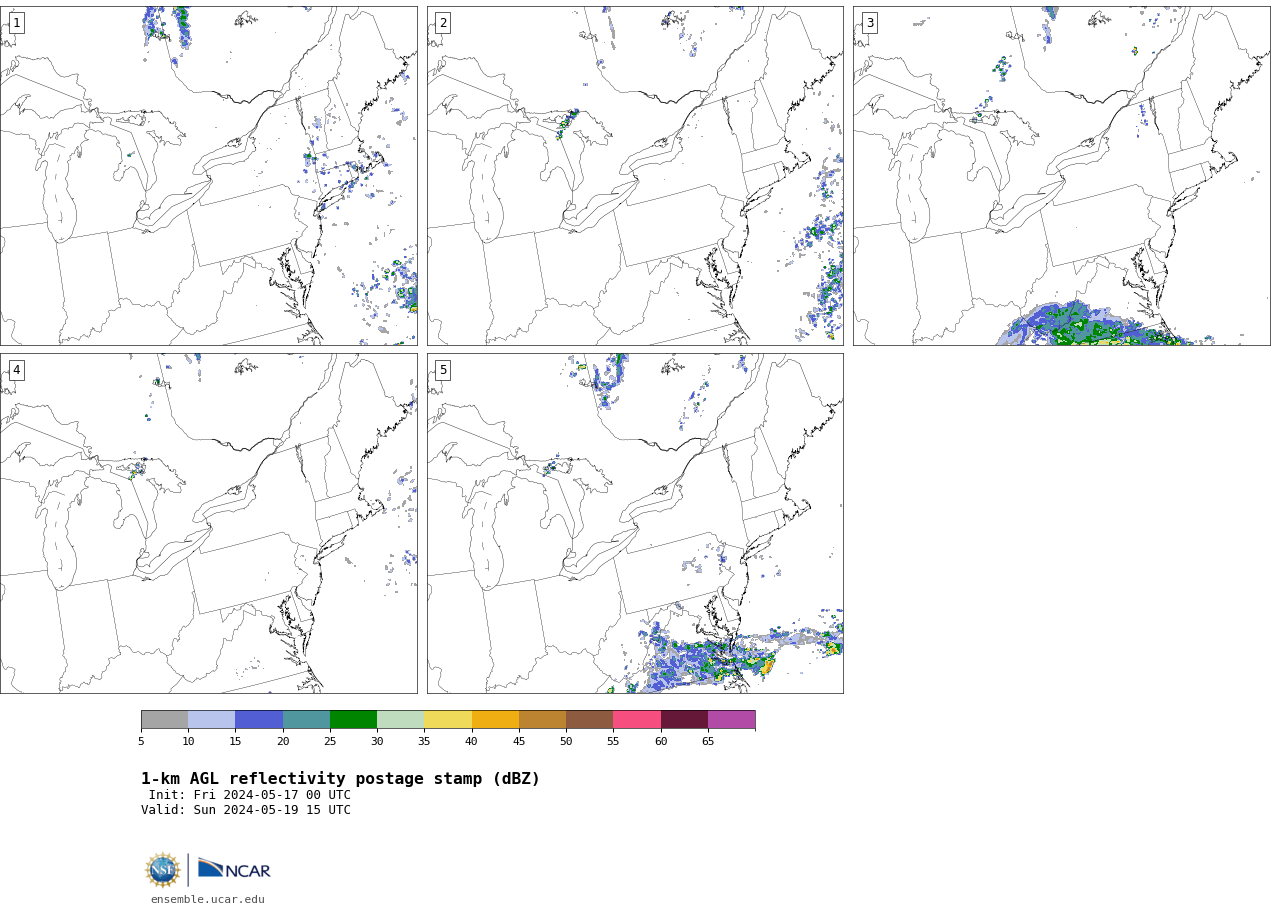Click the 'Valid: Sun 2024-05-19 15 UTC' line
The height and width of the screenshot is (910, 1280).
click(246, 811)
